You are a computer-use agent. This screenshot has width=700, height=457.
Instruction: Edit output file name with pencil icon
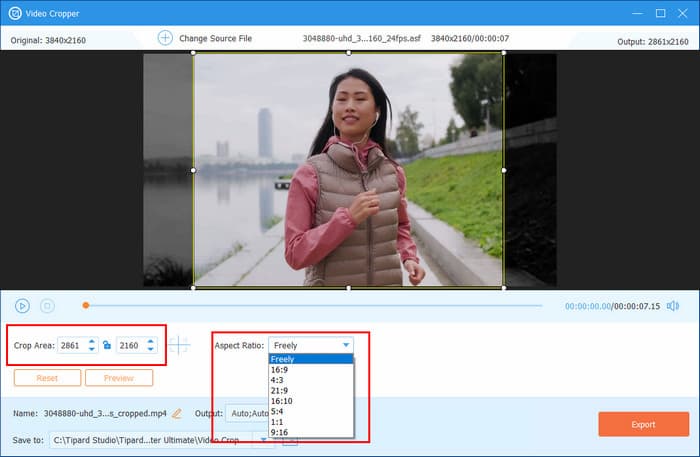(x=177, y=413)
